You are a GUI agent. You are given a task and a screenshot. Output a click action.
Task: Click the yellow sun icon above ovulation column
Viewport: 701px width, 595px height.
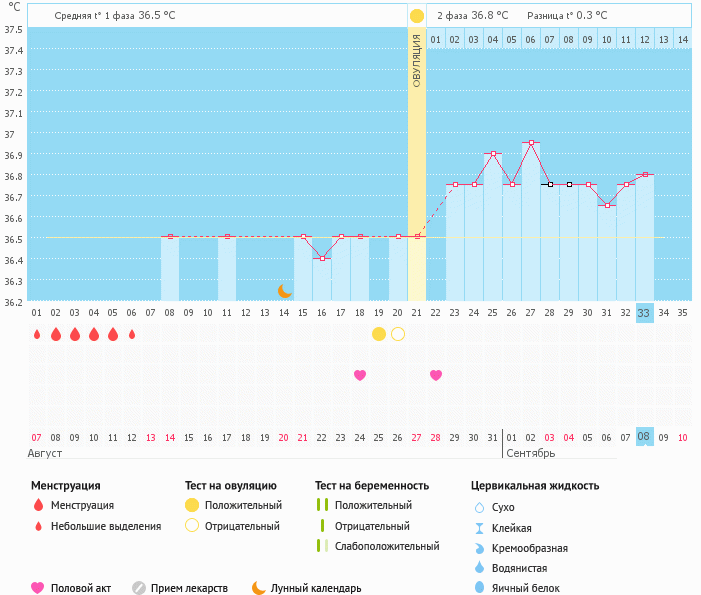pos(417,16)
